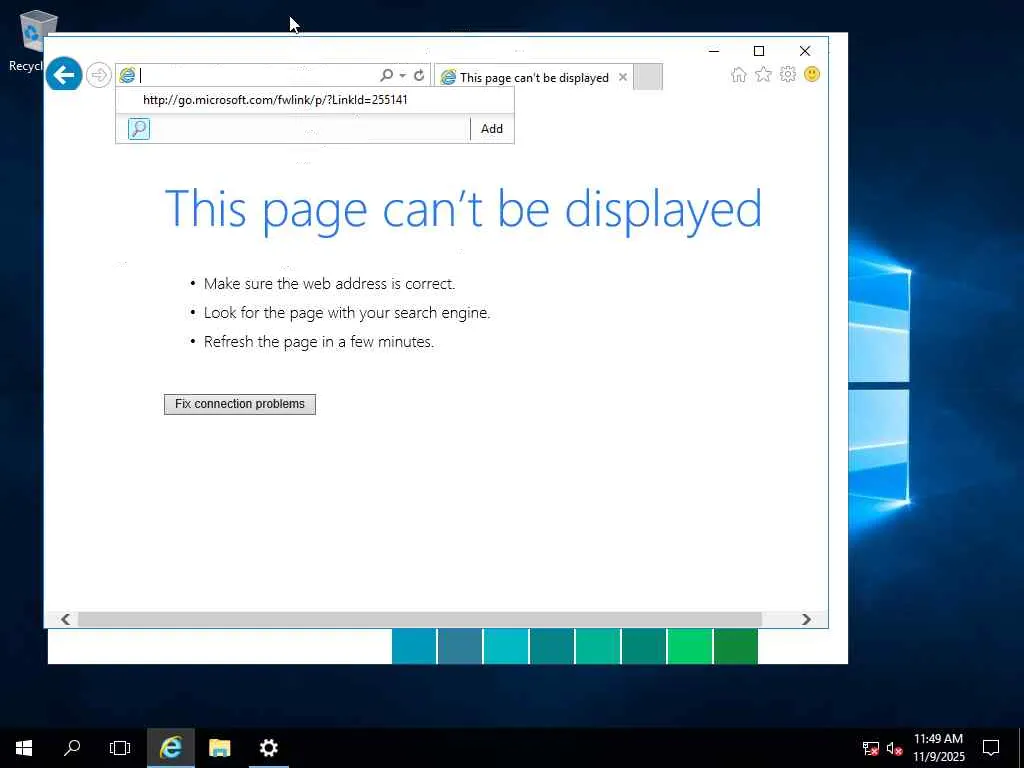Go back with the blue Back arrow
Image resolution: width=1024 pixels, height=768 pixels.
point(64,74)
